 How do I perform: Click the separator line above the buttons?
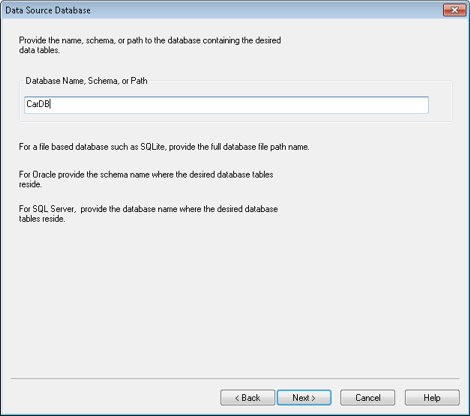click(x=235, y=378)
